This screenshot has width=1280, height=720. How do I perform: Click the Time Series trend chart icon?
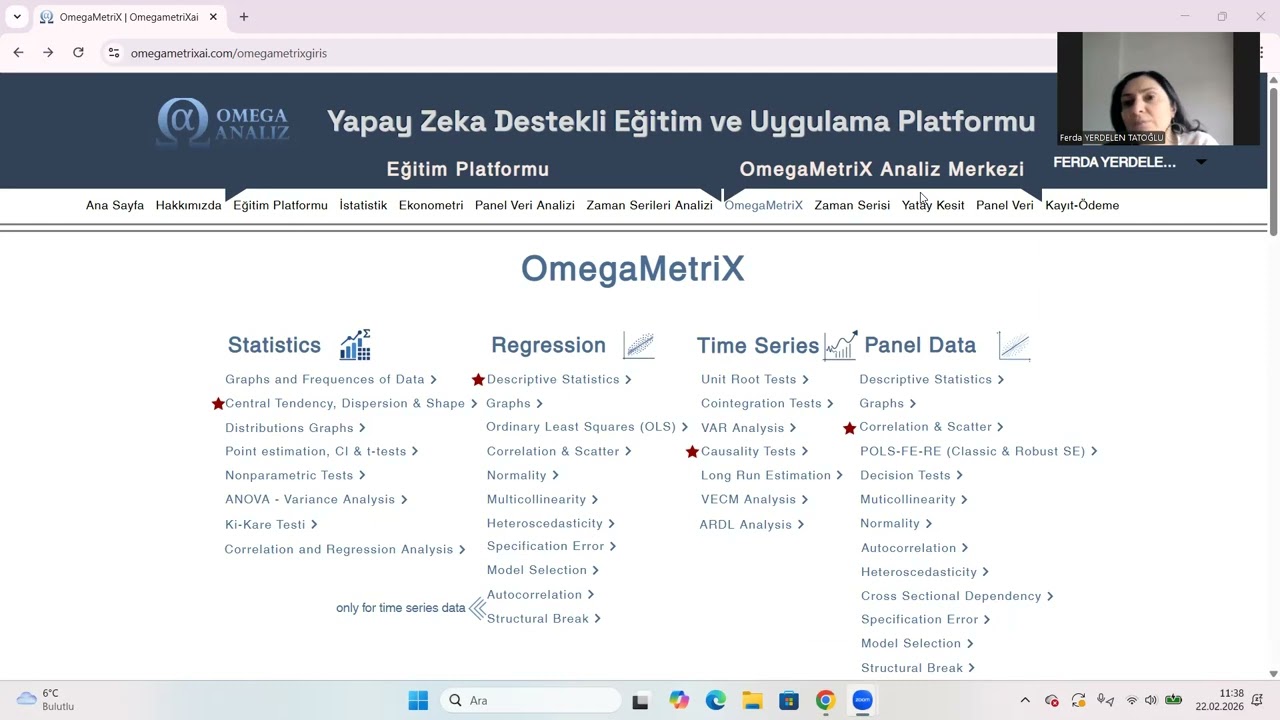coord(840,345)
